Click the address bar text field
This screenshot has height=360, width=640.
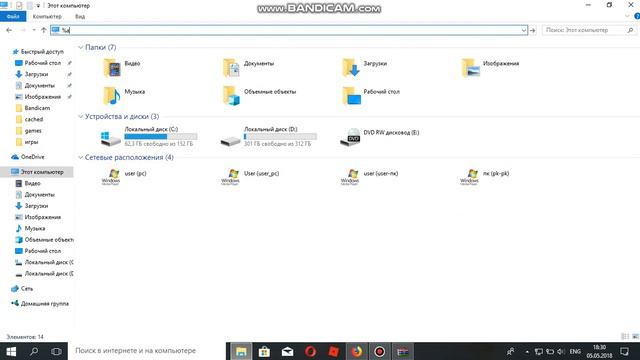pyautogui.click(x=290, y=30)
